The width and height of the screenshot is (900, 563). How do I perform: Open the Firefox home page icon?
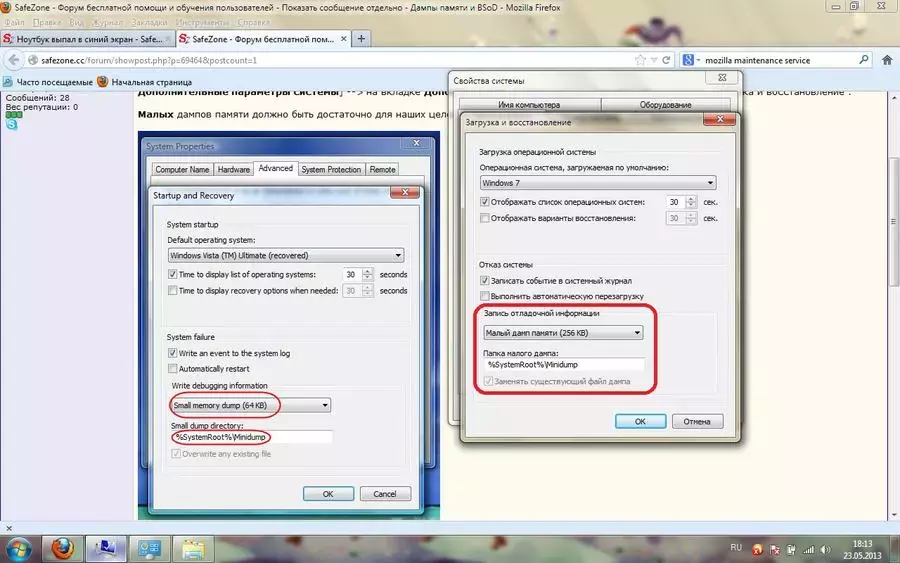[x=887, y=60]
